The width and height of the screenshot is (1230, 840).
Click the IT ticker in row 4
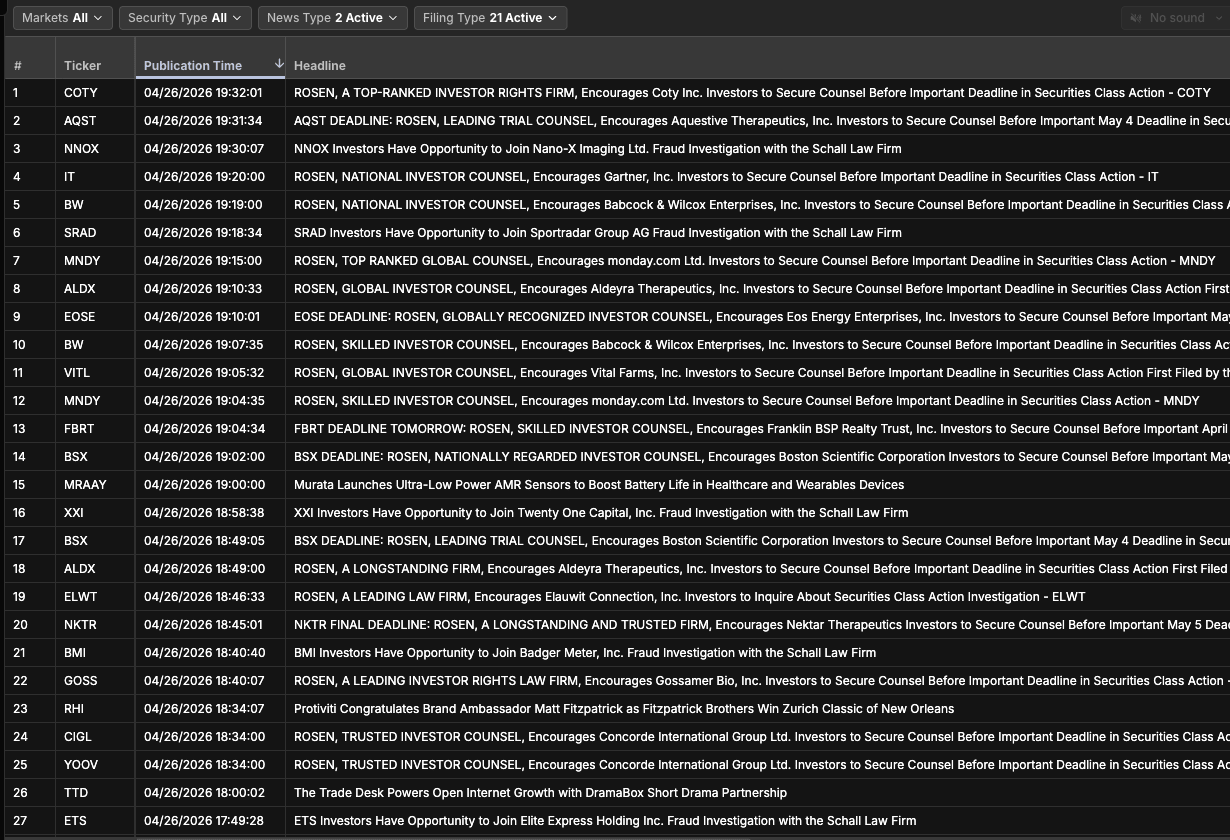pos(69,177)
